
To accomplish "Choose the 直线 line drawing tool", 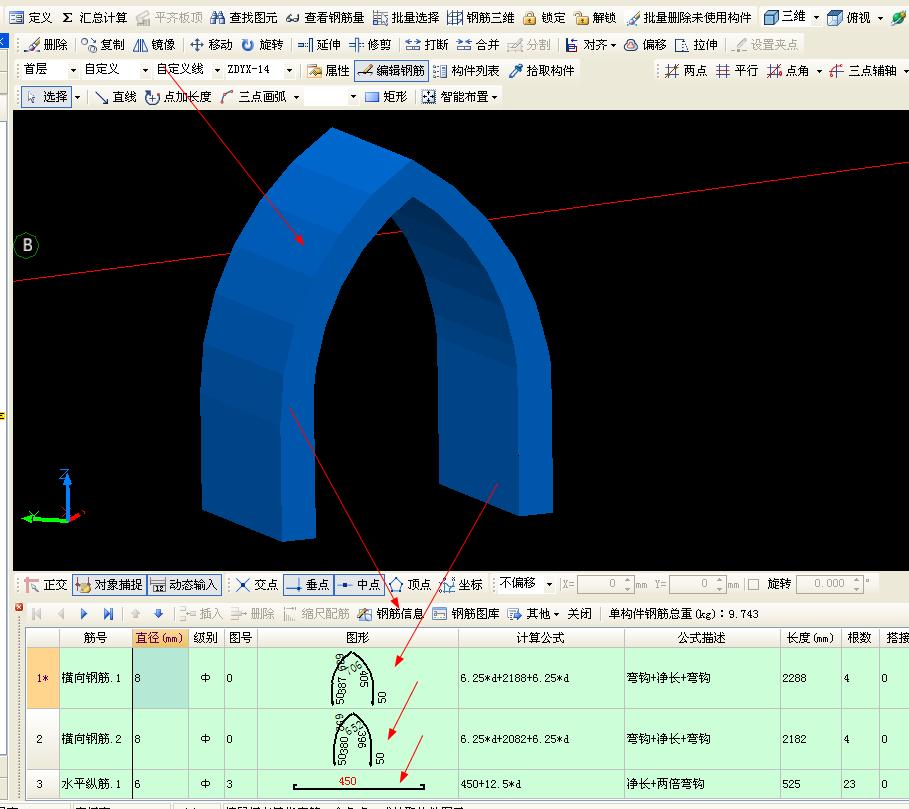I will [116, 96].
